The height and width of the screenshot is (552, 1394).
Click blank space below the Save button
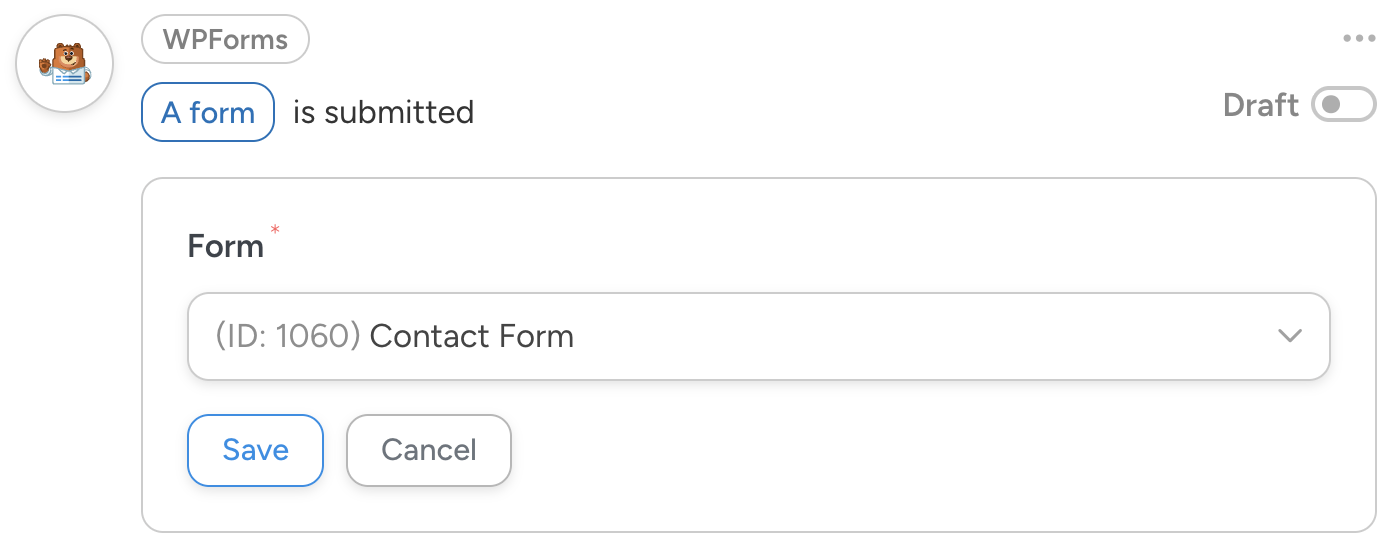[x=255, y=508]
